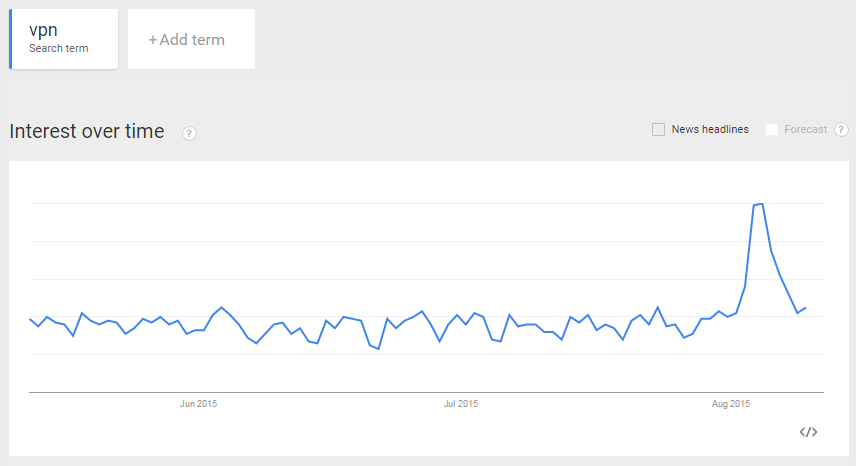
Task: Select the Jul 2015 axis label
Action: coord(461,404)
